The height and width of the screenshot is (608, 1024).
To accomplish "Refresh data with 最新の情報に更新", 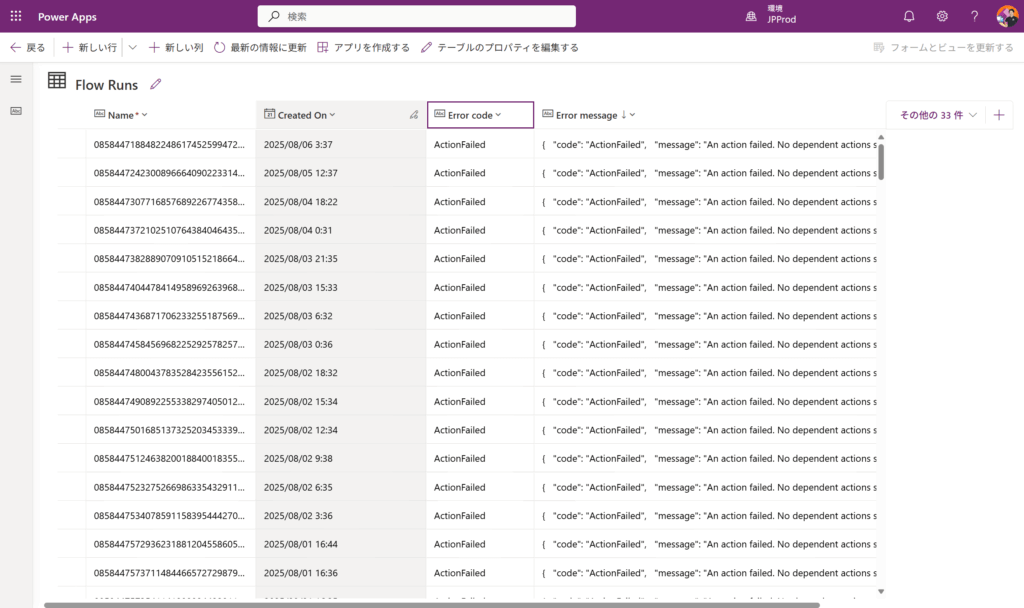I will point(260,47).
